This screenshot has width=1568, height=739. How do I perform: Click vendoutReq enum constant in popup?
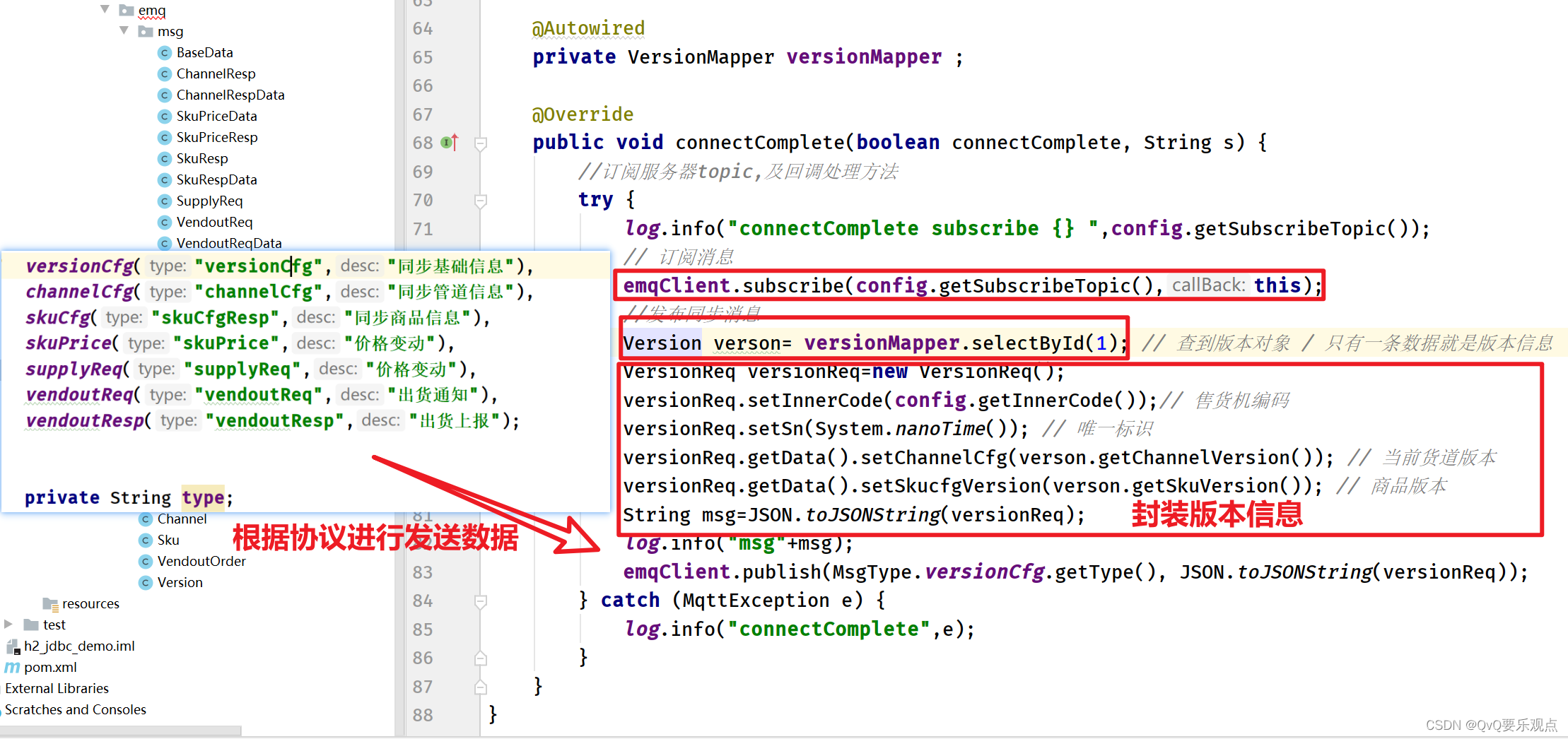pos(79,394)
